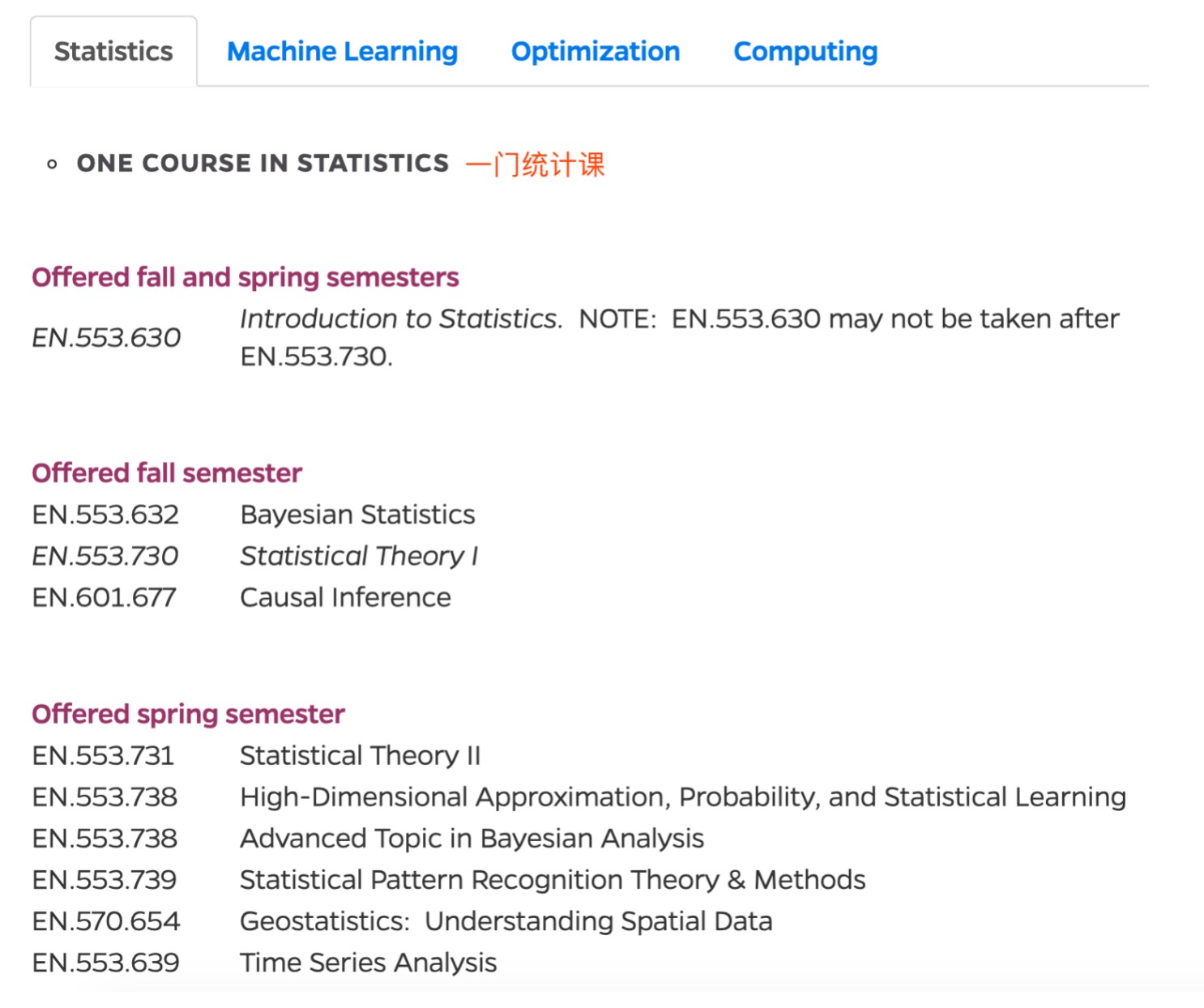Open the Bayesian Statistics course
The image size is (1204, 1008).
click(357, 515)
